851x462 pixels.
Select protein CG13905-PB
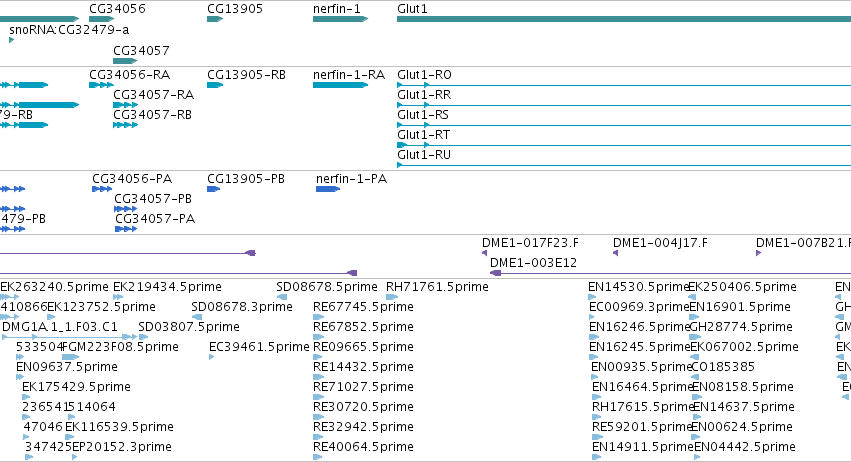point(246,179)
